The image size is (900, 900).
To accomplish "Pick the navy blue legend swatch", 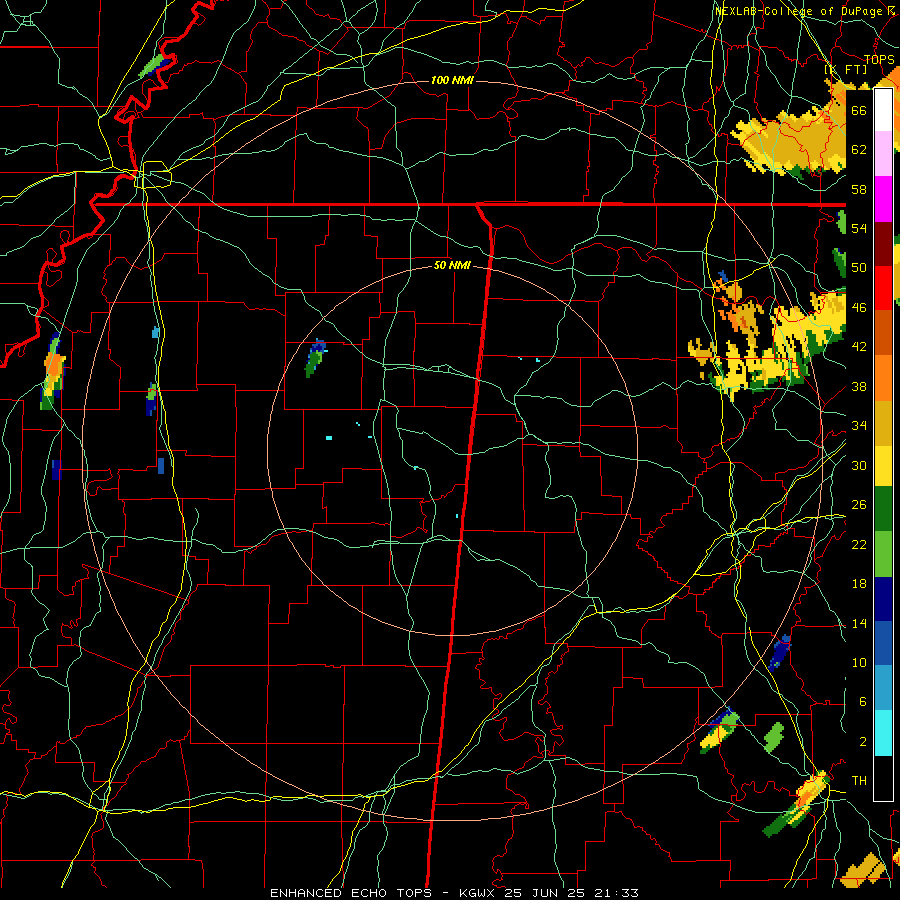I will click(883, 599).
